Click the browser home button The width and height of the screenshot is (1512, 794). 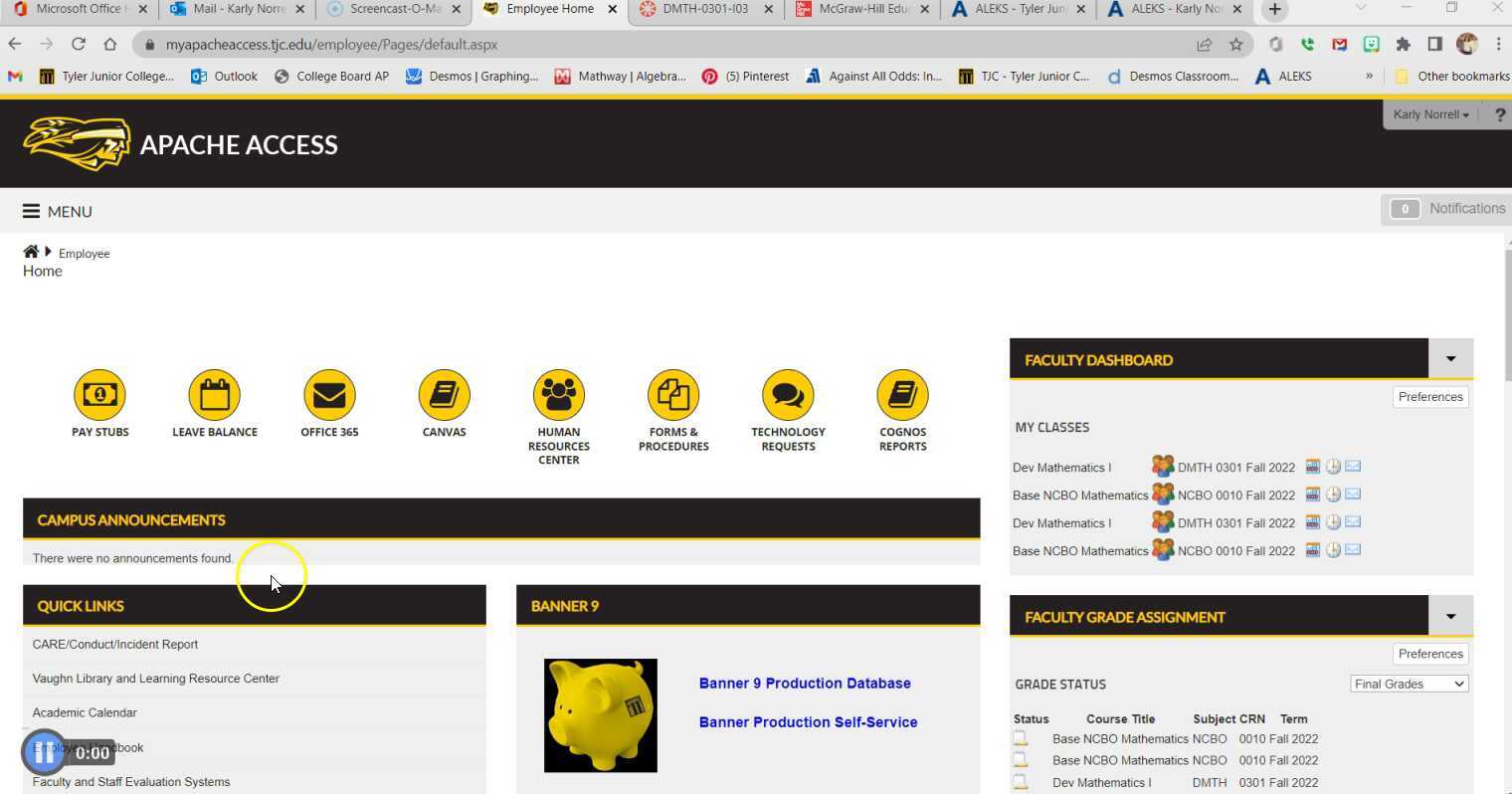[x=109, y=44]
